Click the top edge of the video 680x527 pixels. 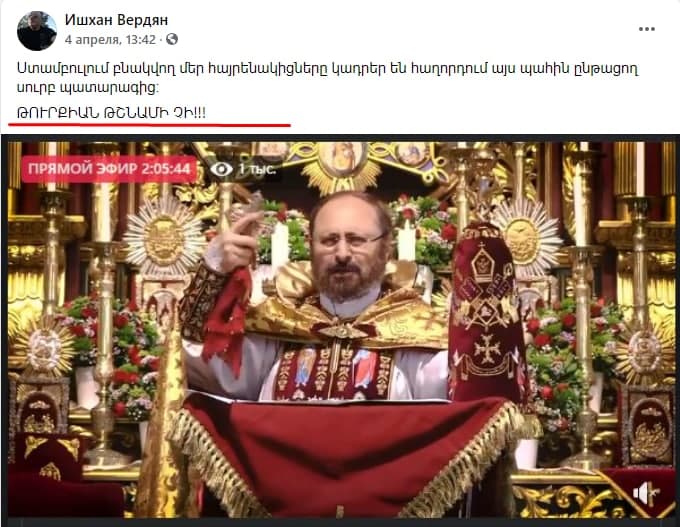click(x=340, y=138)
